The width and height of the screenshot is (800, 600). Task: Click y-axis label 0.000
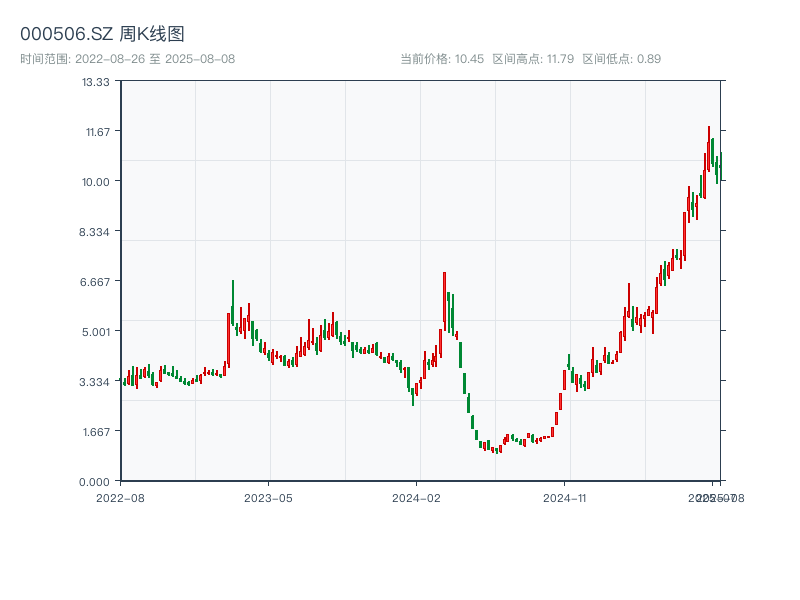point(94,482)
